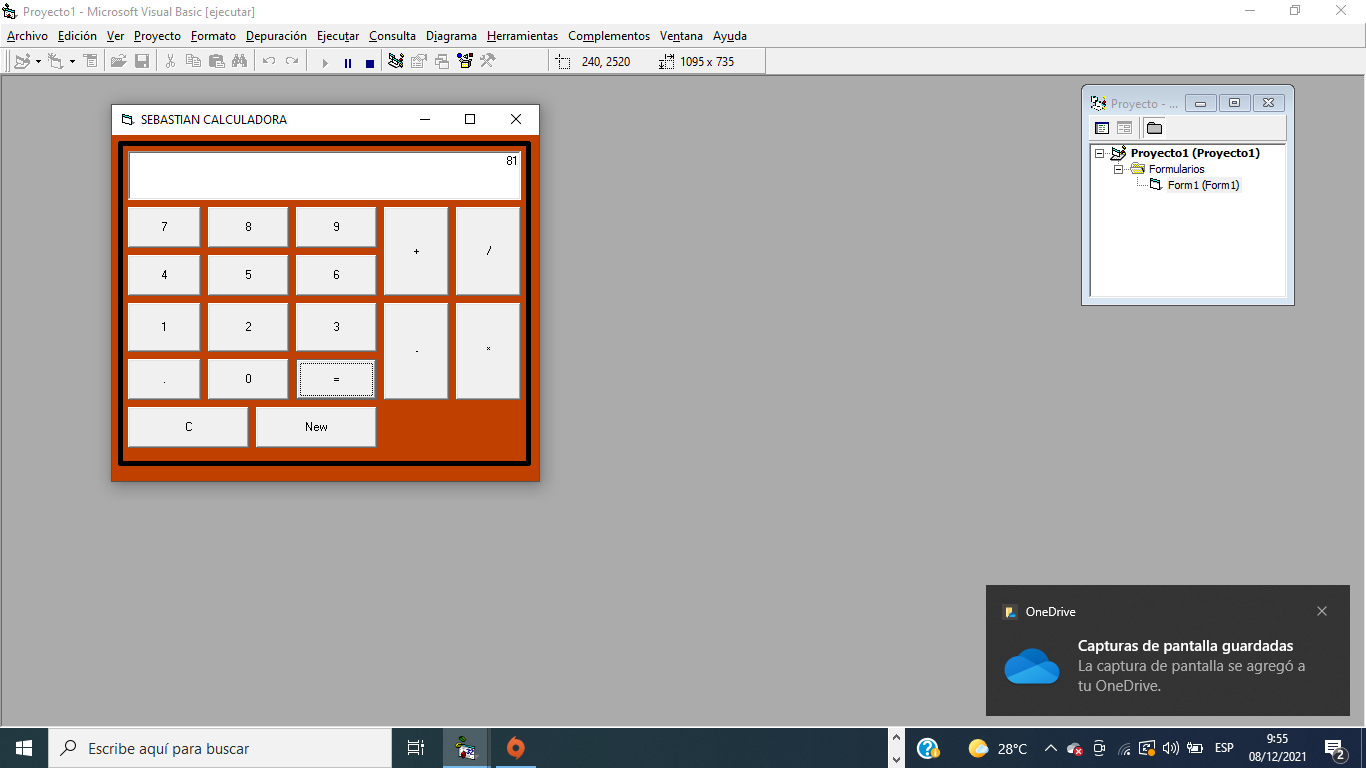Viewport: 1366px width, 768px height.
Task: Toggle Folders icon in Project panel
Action: pyautogui.click(x=1154, y=128)
